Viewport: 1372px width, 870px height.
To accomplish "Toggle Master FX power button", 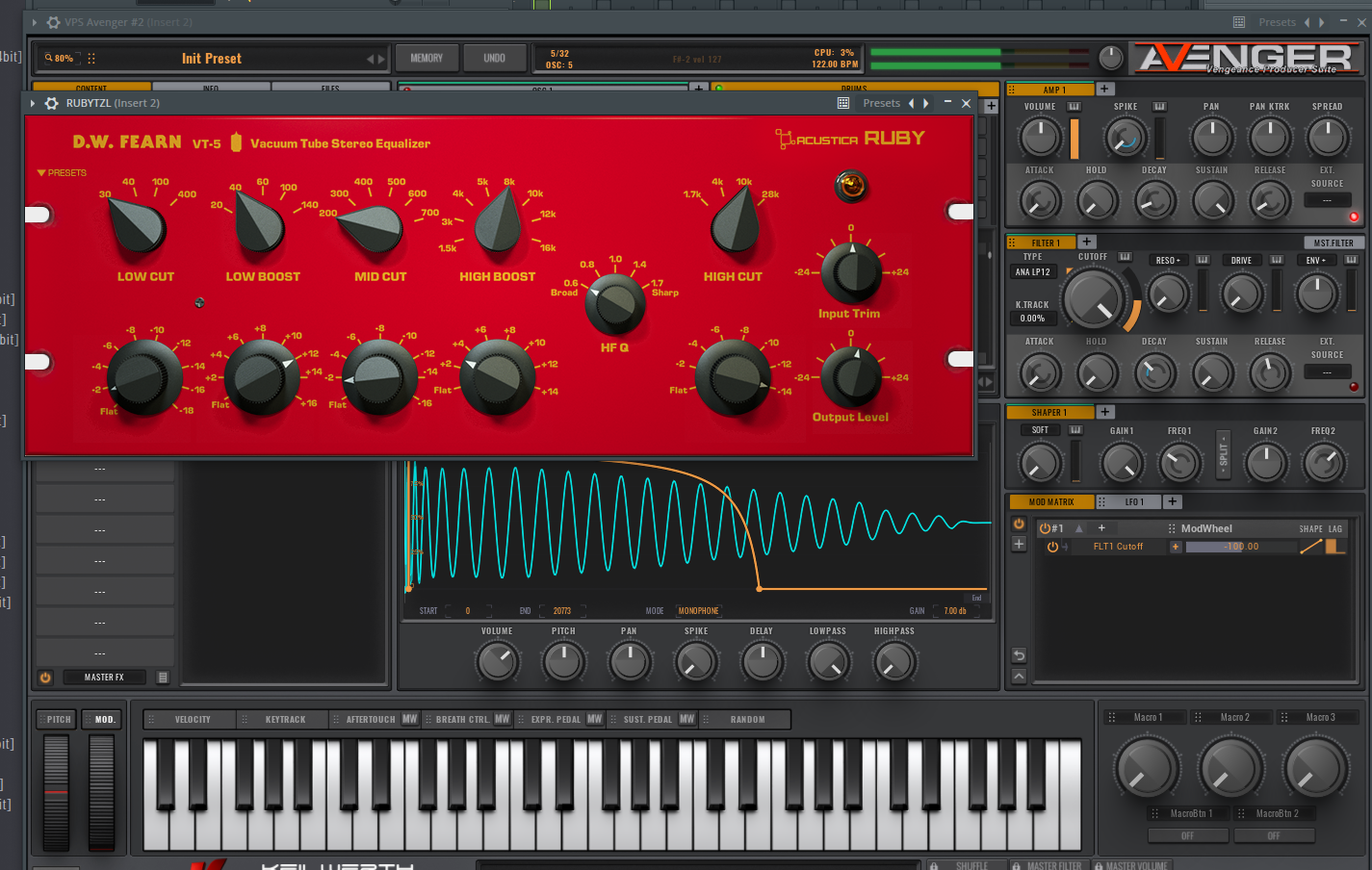I will click(45, 678).
